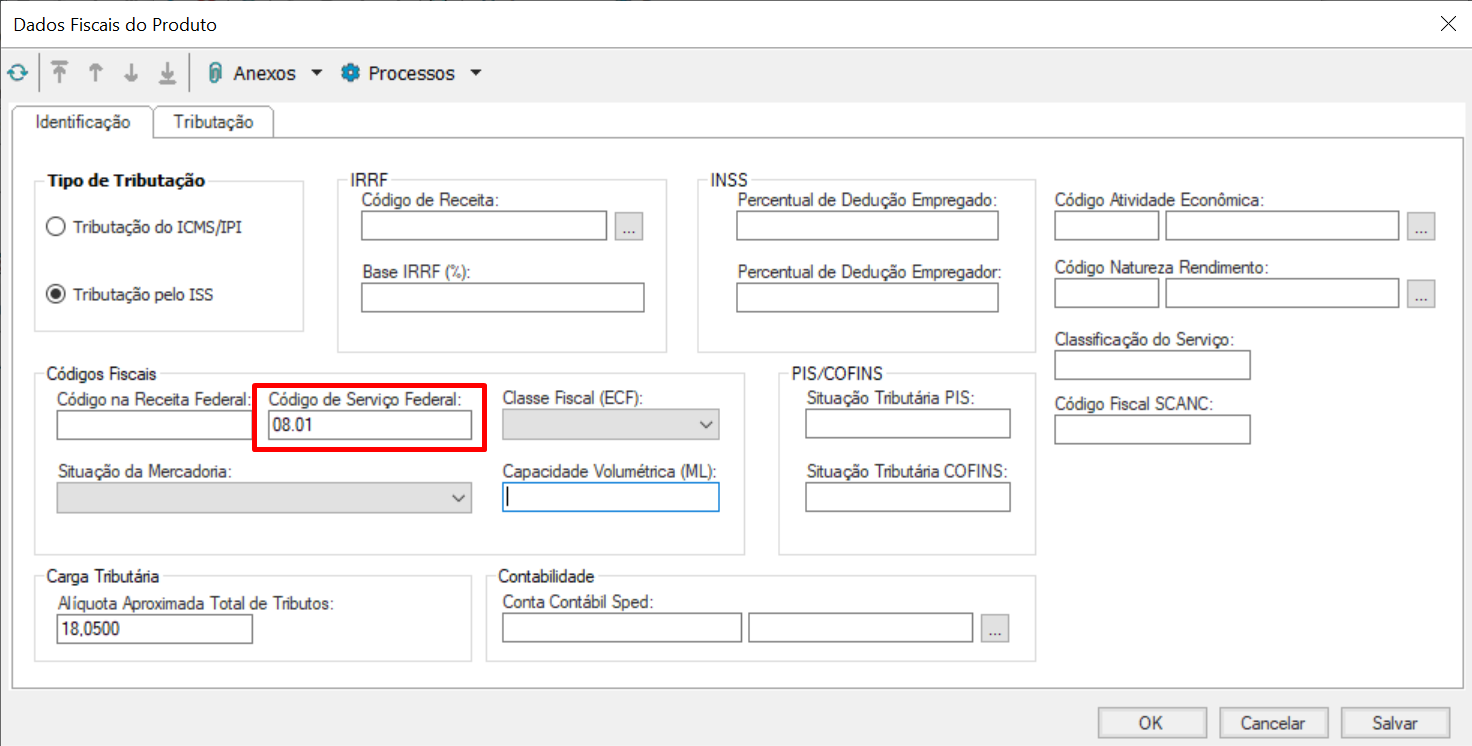Click Conta Contábil Sped code field

point(622,628)
